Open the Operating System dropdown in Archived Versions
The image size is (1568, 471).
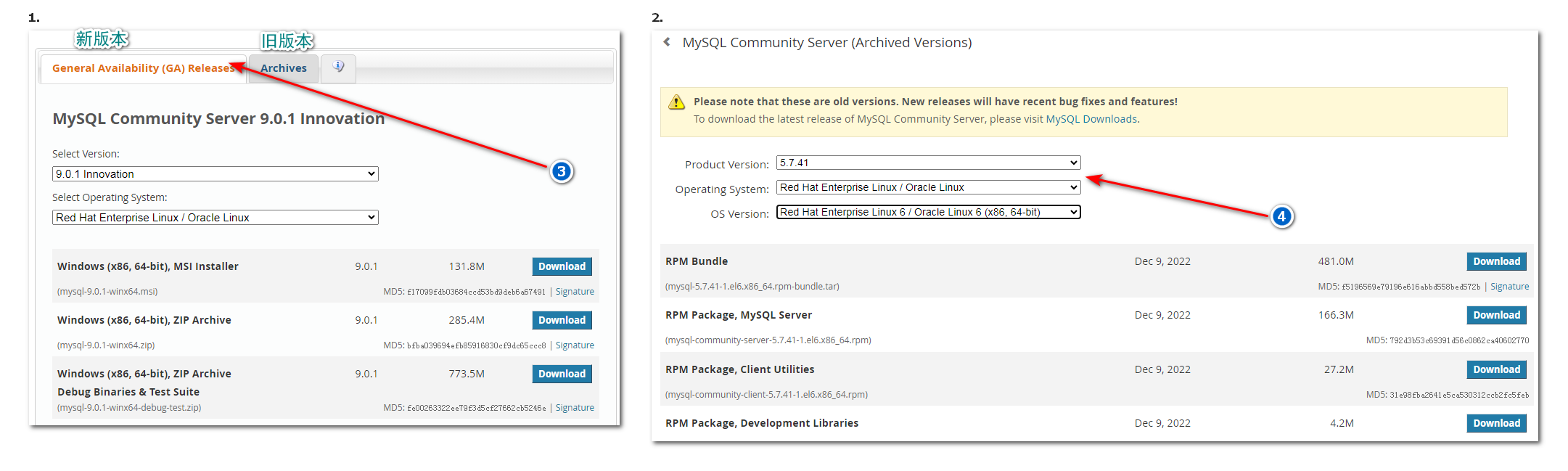929,187
